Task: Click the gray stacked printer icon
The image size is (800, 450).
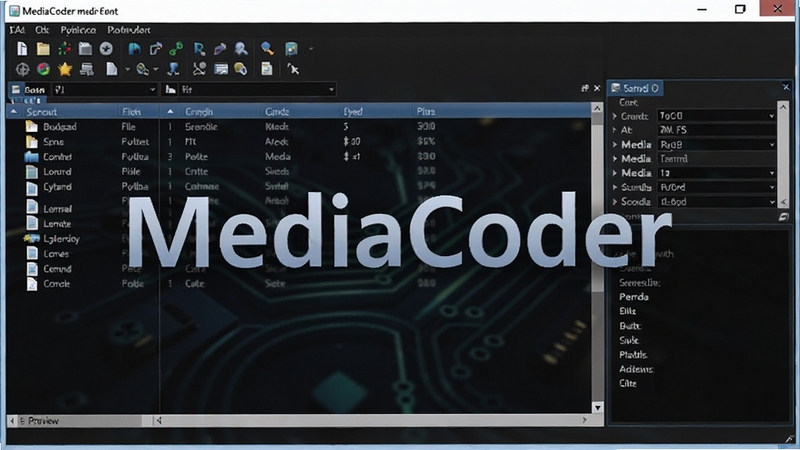Action: [x=87, y=69]
